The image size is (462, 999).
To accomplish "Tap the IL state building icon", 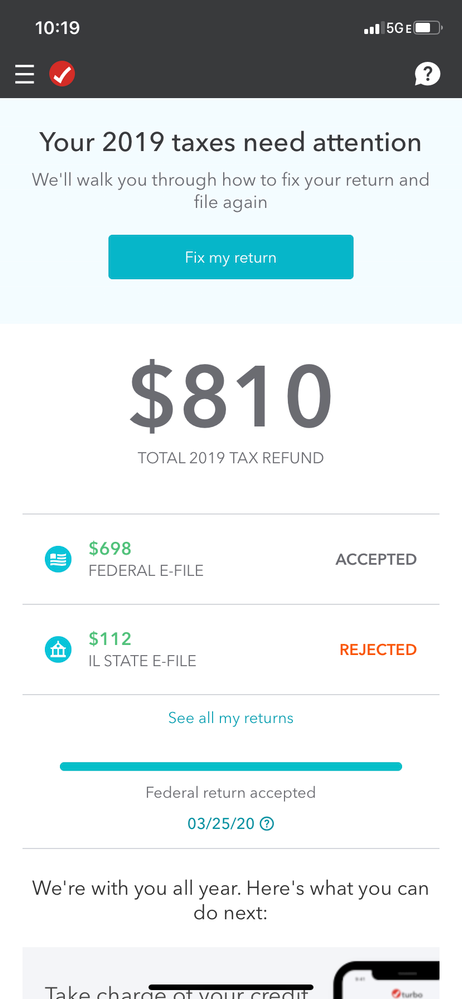I will tap(58, 649).
